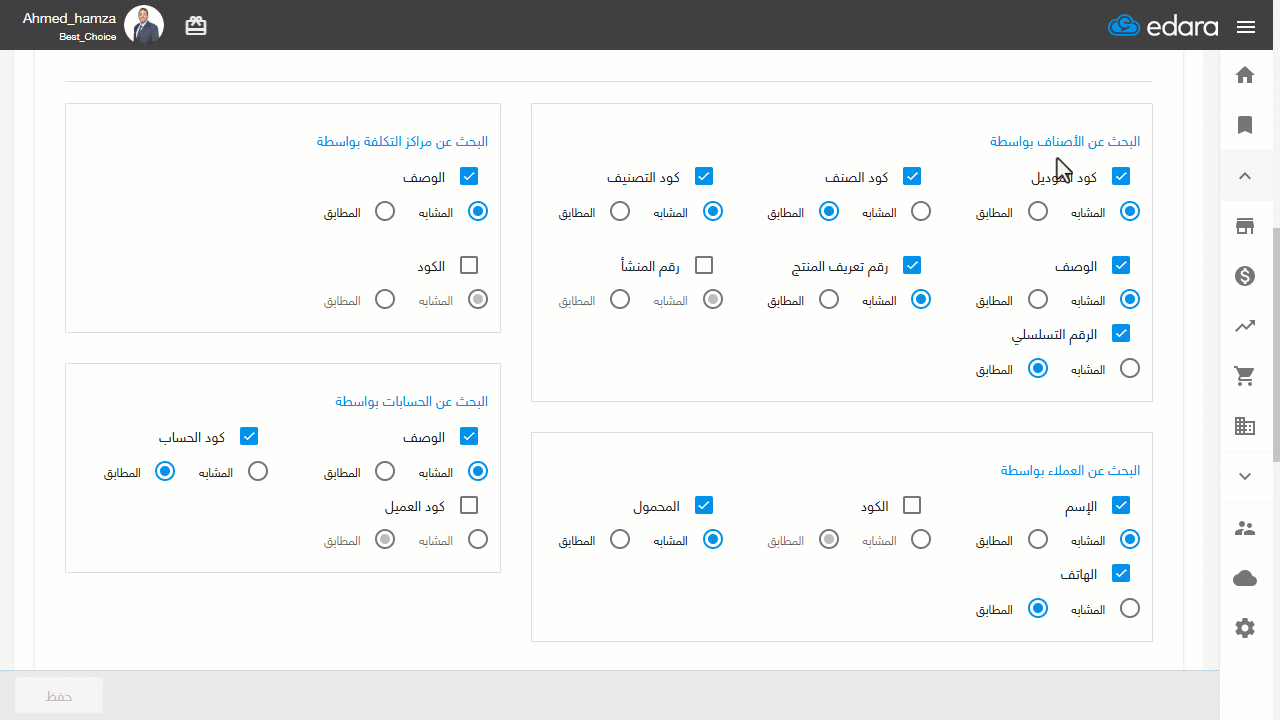Uncheck the الهاتف checkbox
1280x720 pixels.
click(x=1121, y=573)
